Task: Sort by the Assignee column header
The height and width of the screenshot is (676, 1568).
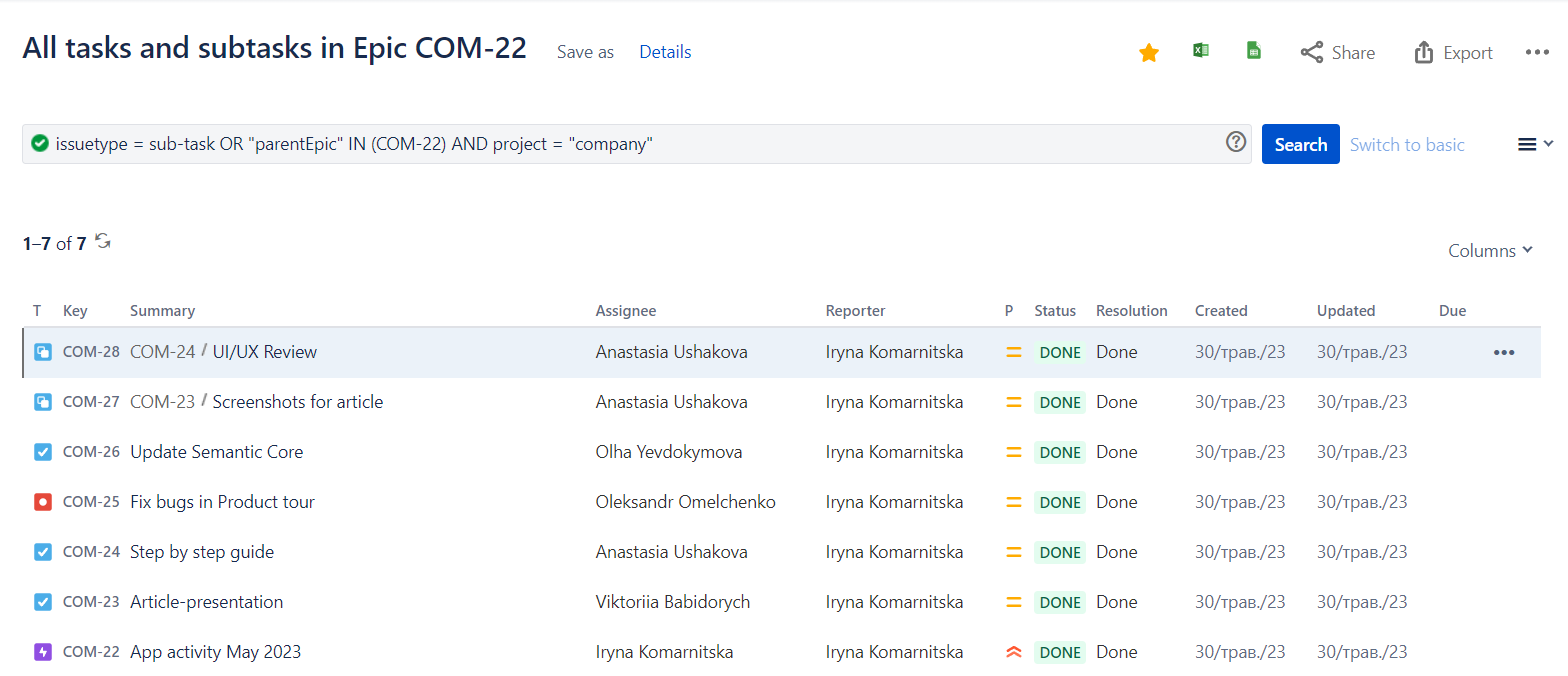Action: pyautogui.click(x=625, y=311)
